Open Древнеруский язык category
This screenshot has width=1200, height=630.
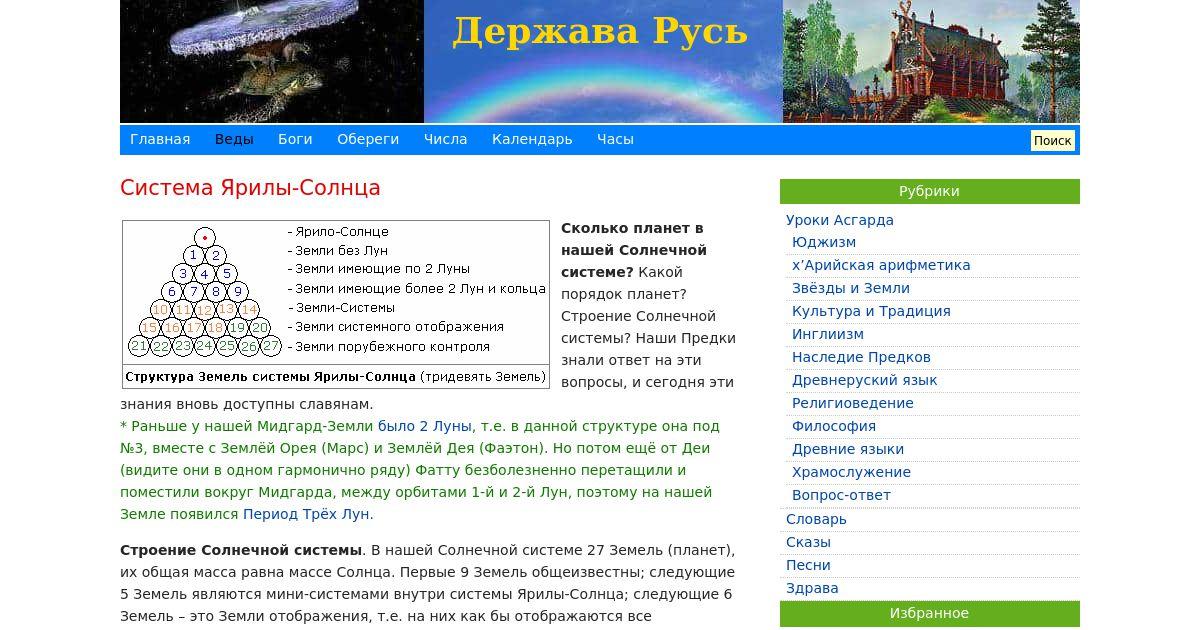point(865,380)
